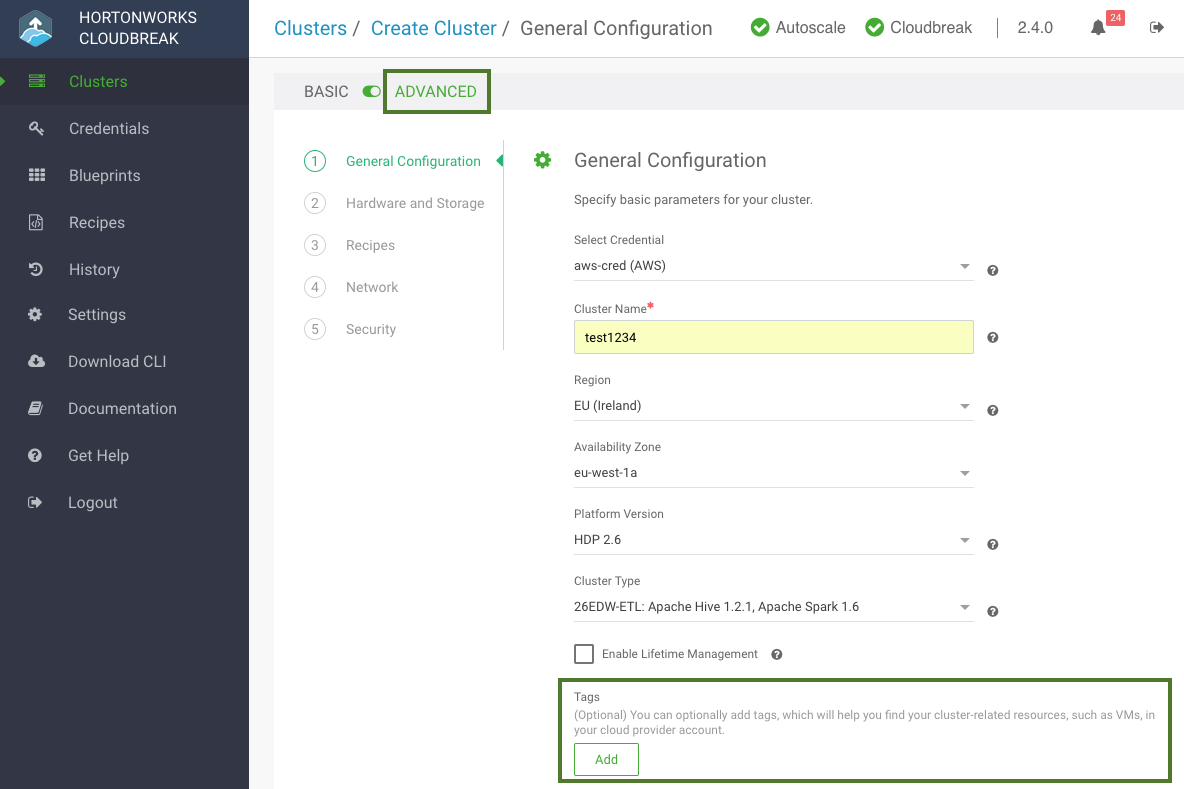Open the Cluster Type dropdown
The image size is (1184, 789).
(x=773, y=607)
